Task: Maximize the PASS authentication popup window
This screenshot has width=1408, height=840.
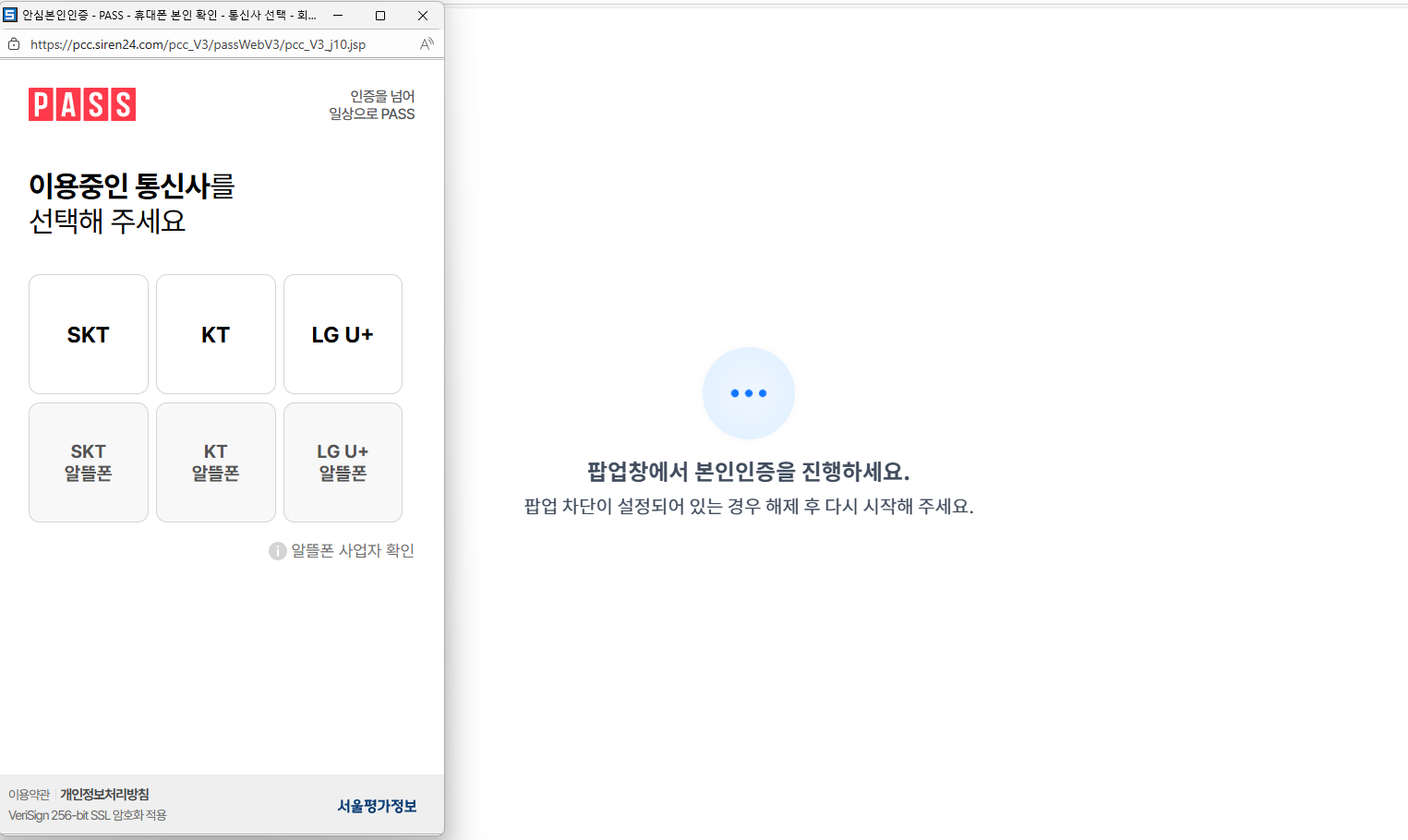Action: tap(380, 16)
